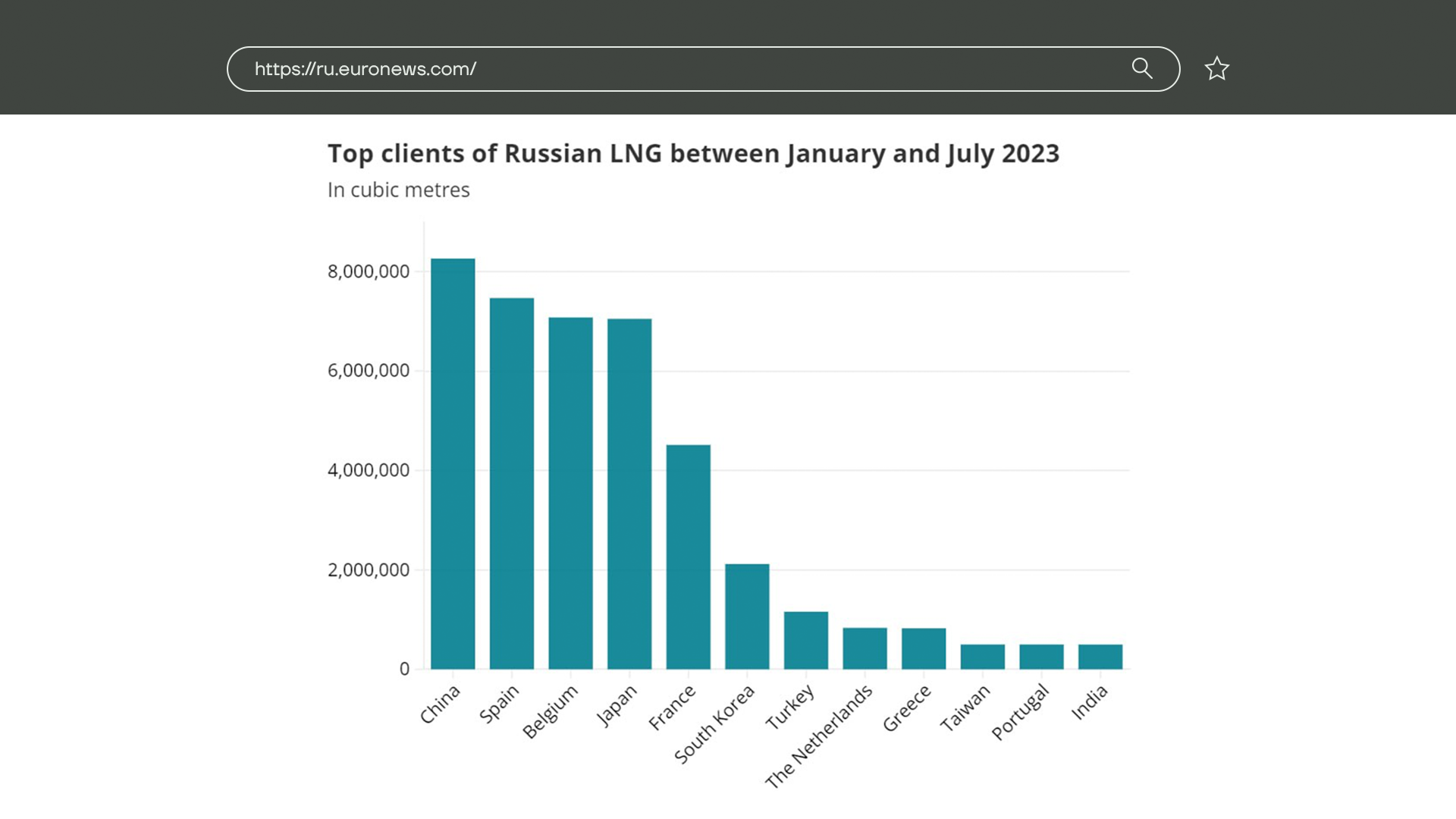Click the Portugal bar
The image size is (1456, 819).
1041,657
